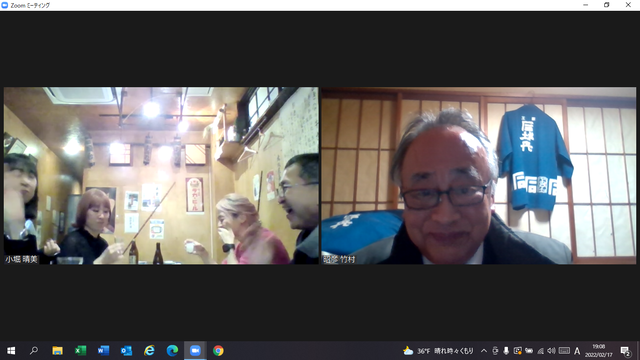Click the battery status tray icon

click(x=529, y=351)
